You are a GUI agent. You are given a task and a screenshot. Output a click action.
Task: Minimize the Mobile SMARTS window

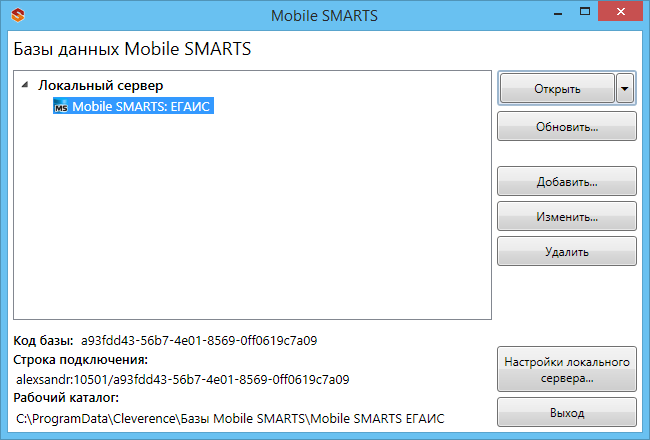click(x=558, y=12)
